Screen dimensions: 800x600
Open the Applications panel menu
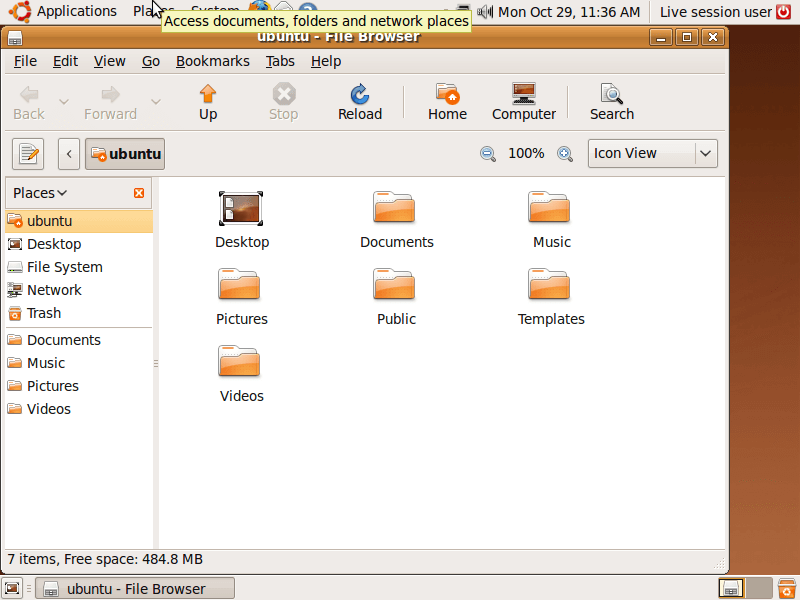pyautogui.click(x=63, y=11)
